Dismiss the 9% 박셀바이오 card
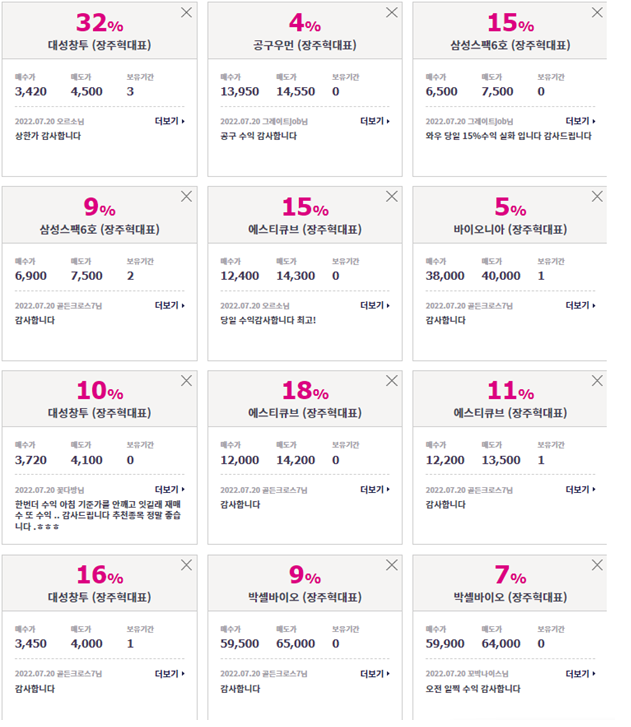 (392, 565)
